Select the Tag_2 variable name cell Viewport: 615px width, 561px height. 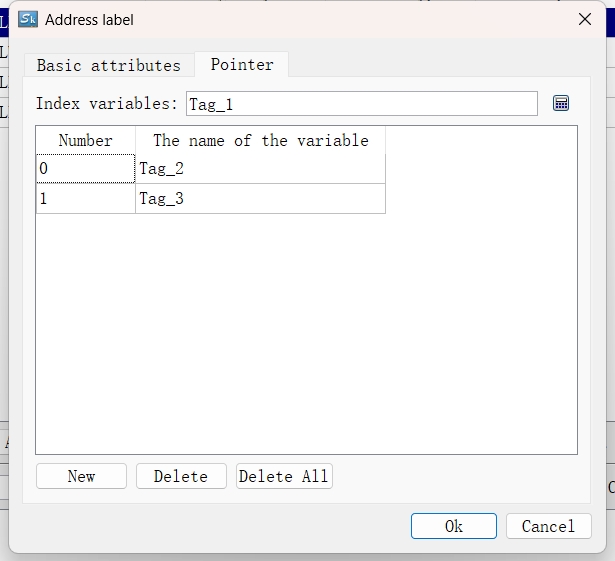tap(260, 169)
